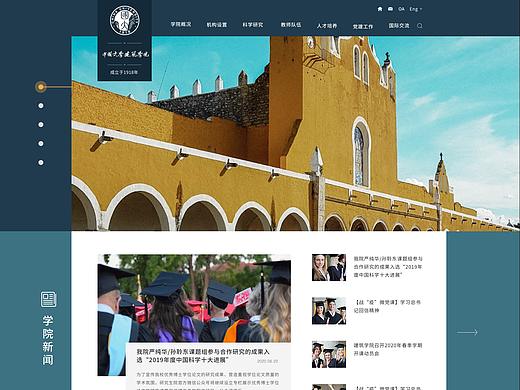The height and width of the screenshot is (390, 520).
Task: Open first news thumbnail with smiling woman
Action: coord(329,267)
